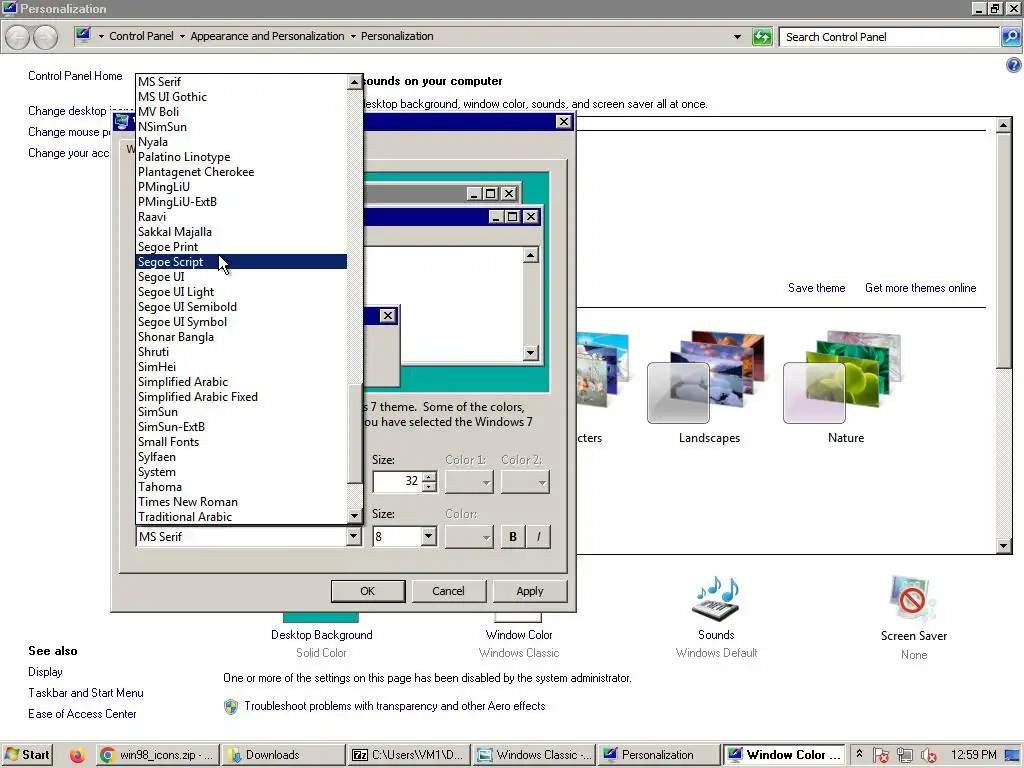Expand dropdown arrow after Appearance and Personalization
The width and height of the screenshot is (1024, 768).
(x=353, y=37)
